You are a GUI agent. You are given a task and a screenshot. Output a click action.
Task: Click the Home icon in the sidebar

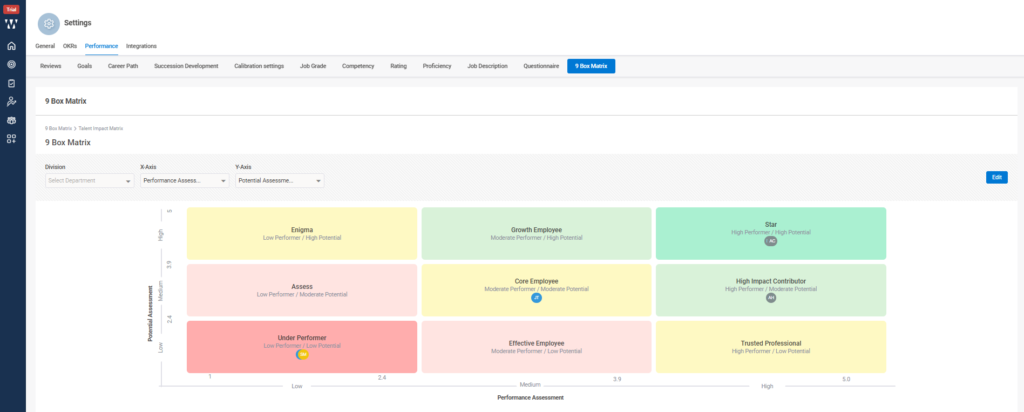click(11, 46)
